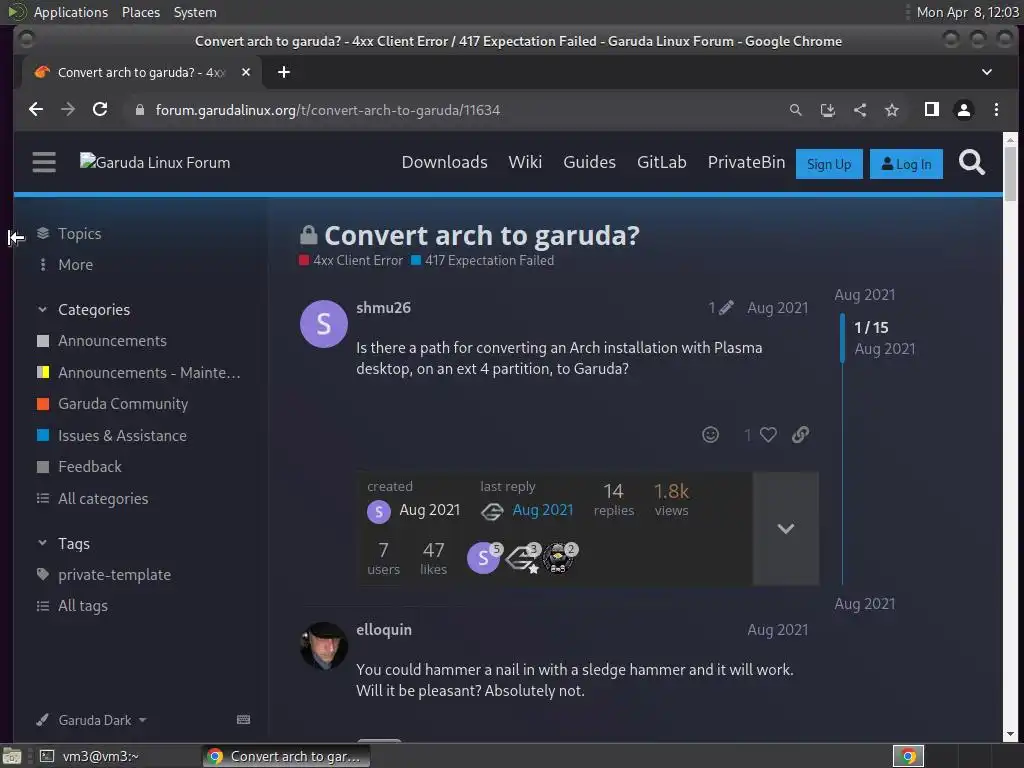Click the Sign Up button

coord(829,164)
